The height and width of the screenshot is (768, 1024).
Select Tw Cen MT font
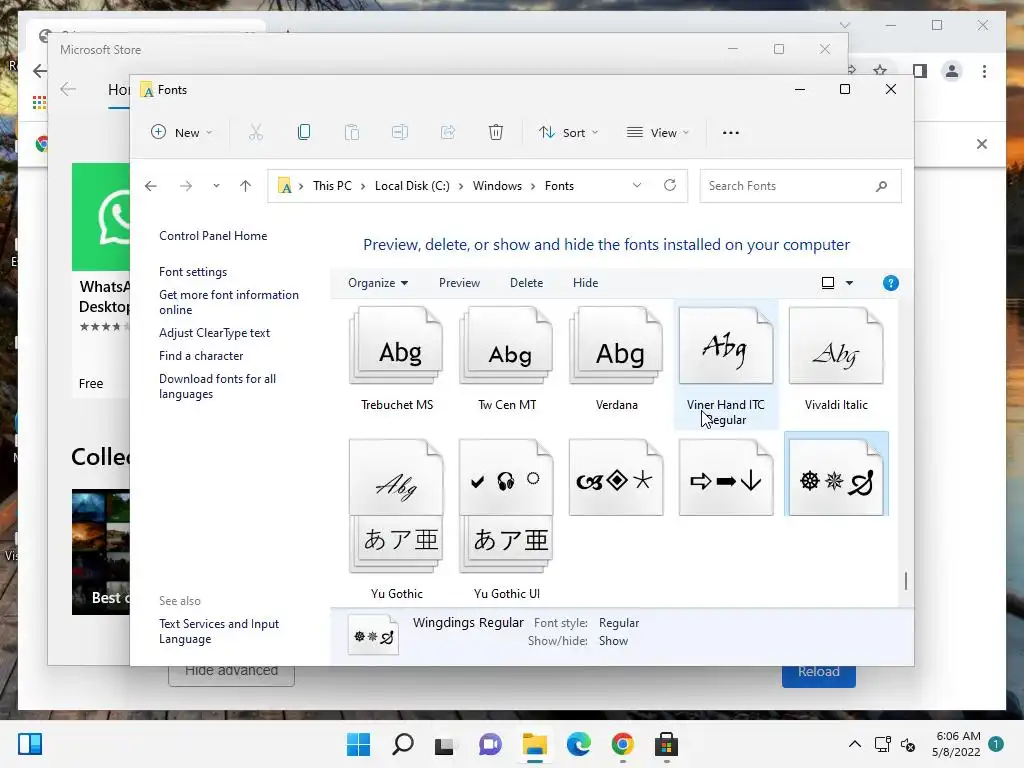pyautogui.click(x=507, y=359)
